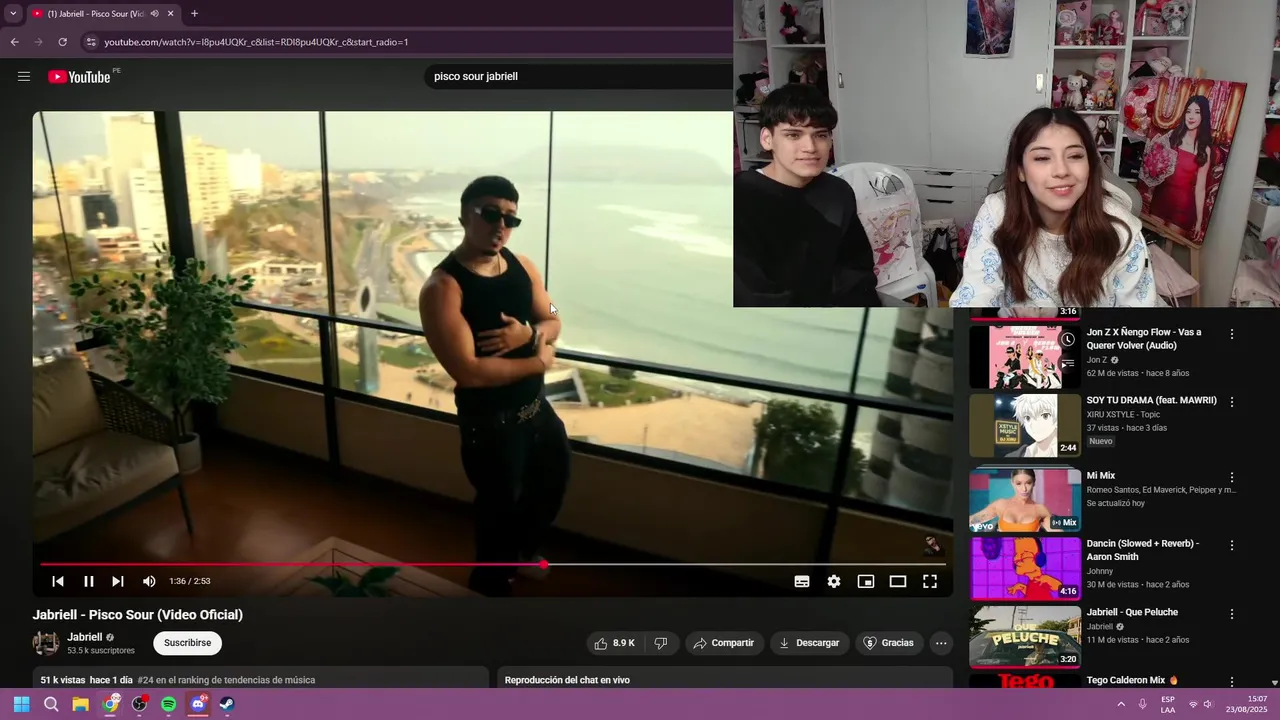Subscribe to Jabriell with Suscribirse
The image size is (1280, 720).
pos(188,643)
